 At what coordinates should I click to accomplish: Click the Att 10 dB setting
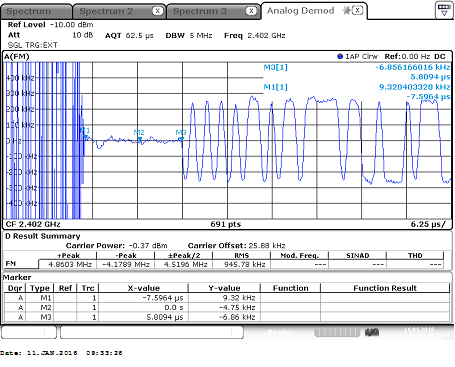point(50,35)
